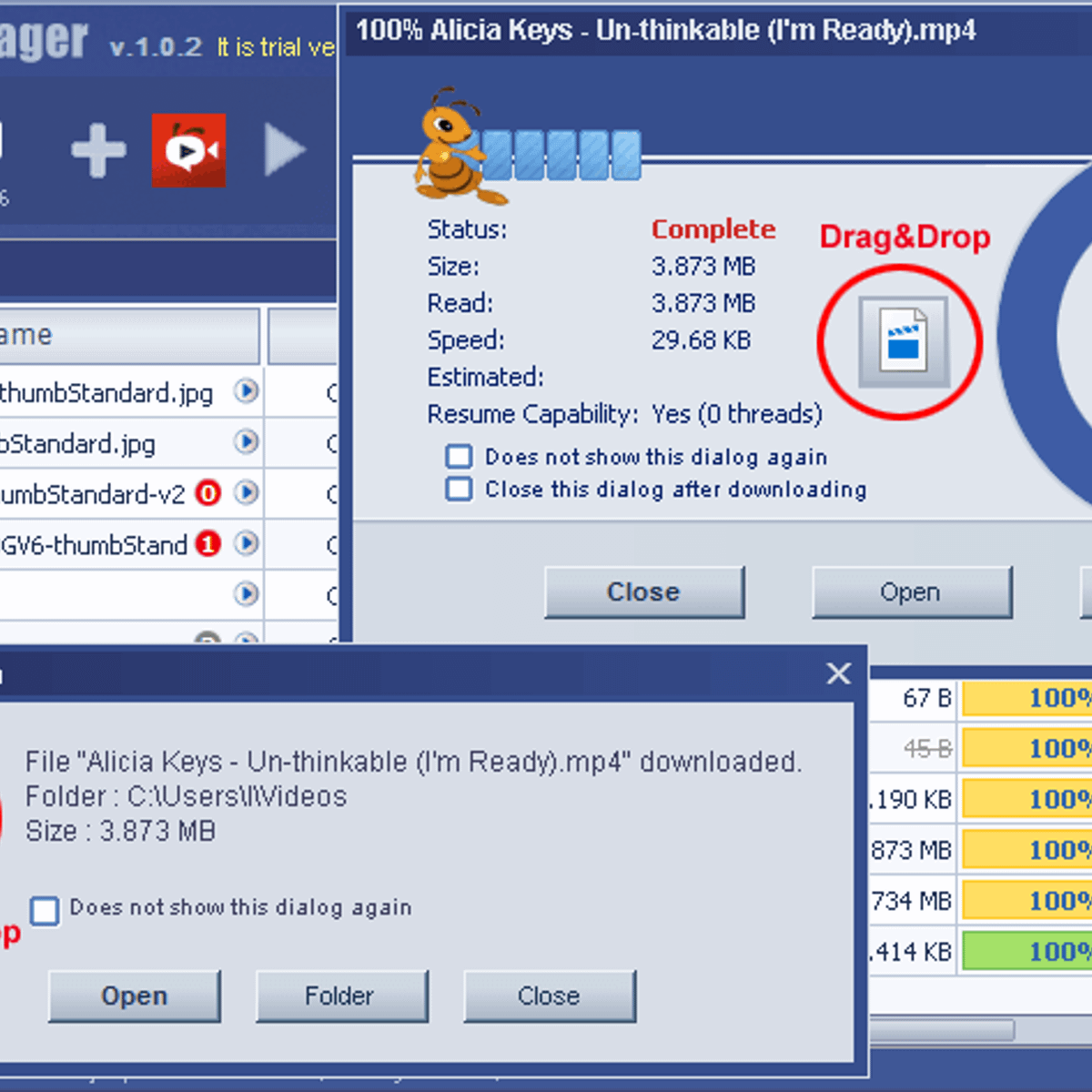Click the play icon in the GV6-thumbStand row
Screen dimensions: 1092x1092
[246, 544]
